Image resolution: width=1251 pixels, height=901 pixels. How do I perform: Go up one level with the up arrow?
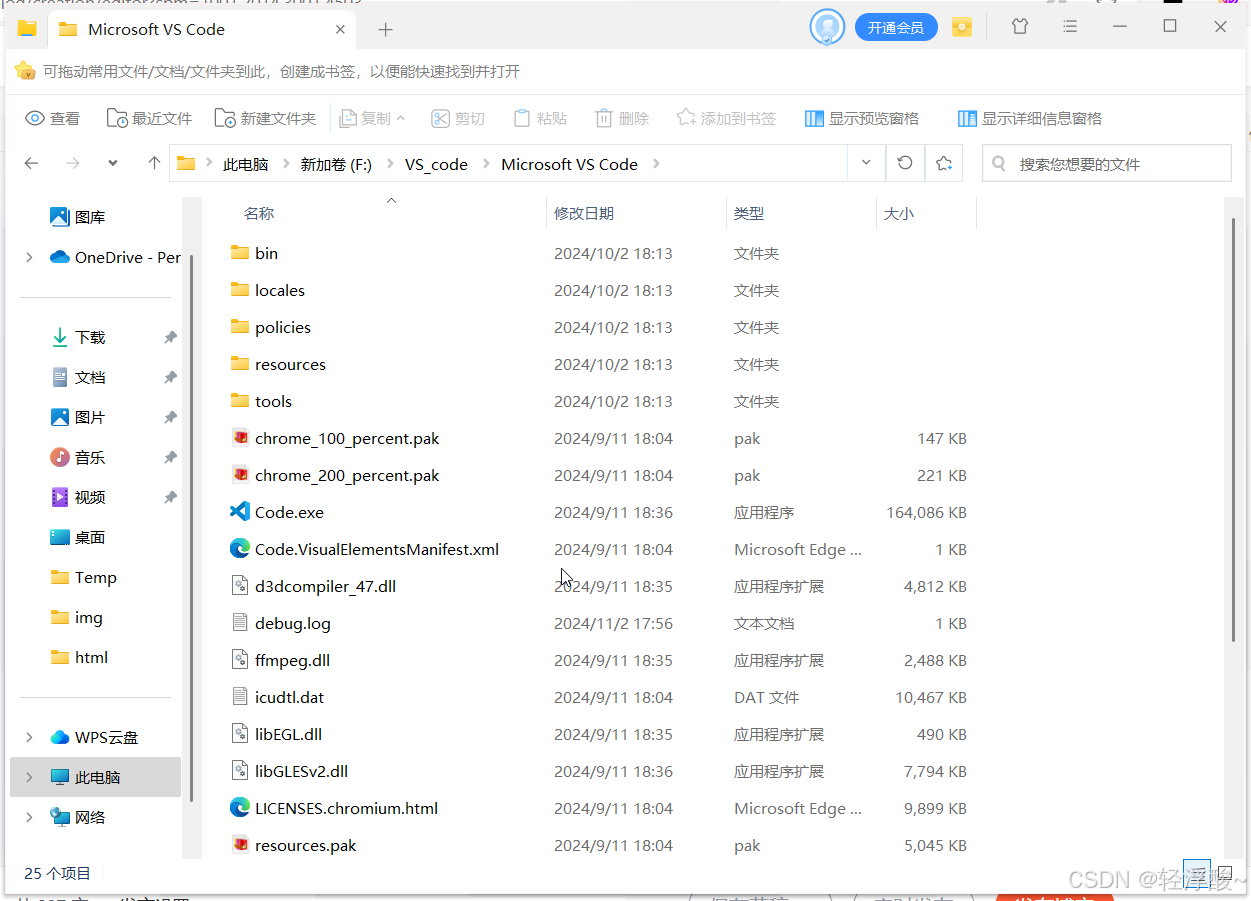pos(154,163)
